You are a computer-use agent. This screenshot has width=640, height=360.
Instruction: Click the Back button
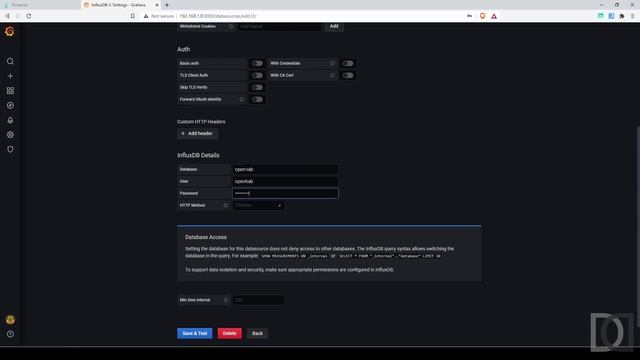[x=257, y=333]
